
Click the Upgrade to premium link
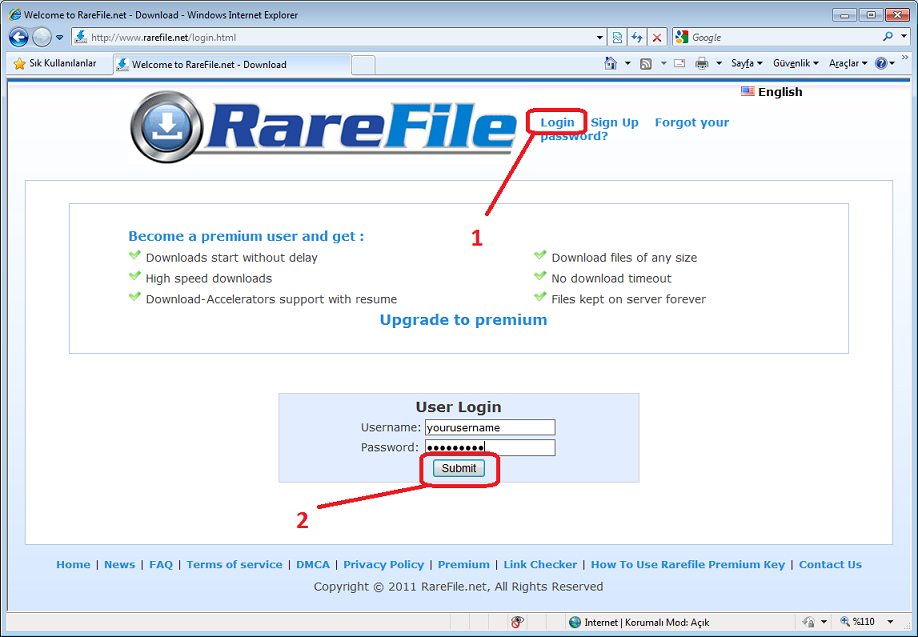tap(463, 320)
